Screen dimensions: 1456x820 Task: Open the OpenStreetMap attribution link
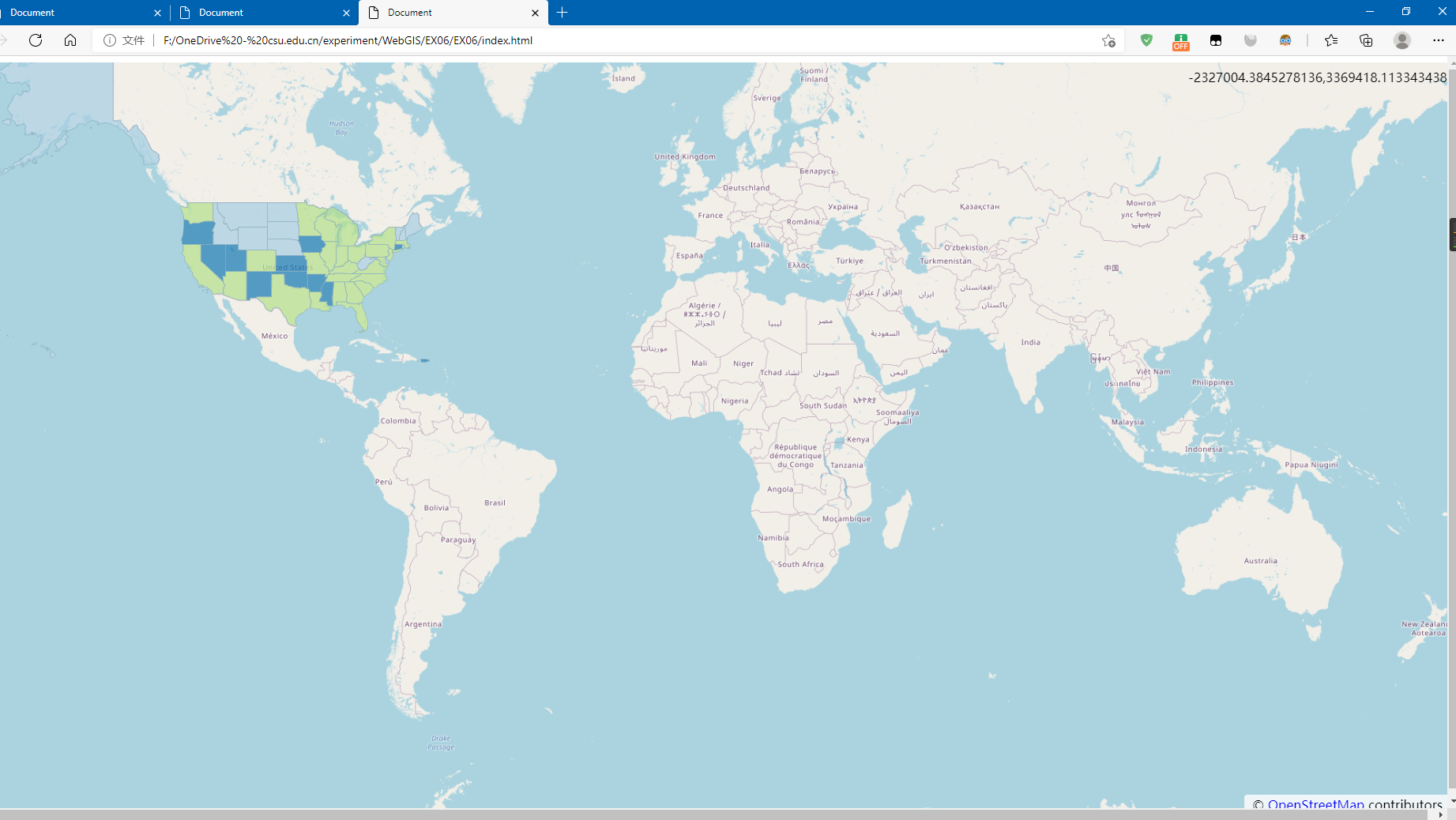pyautogui.click(x=1315, y=803)
